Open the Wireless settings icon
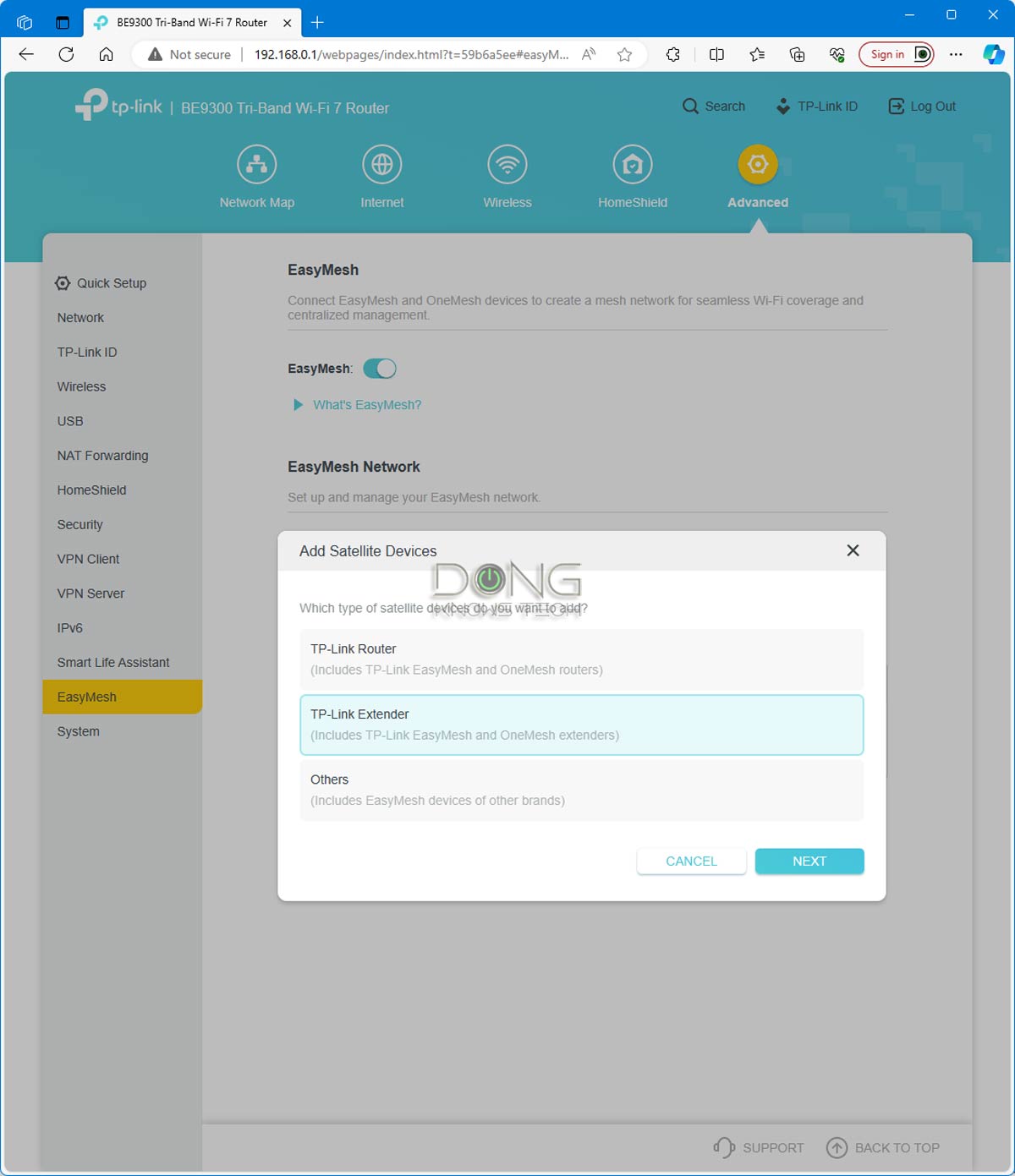 [x=507, y=164]
